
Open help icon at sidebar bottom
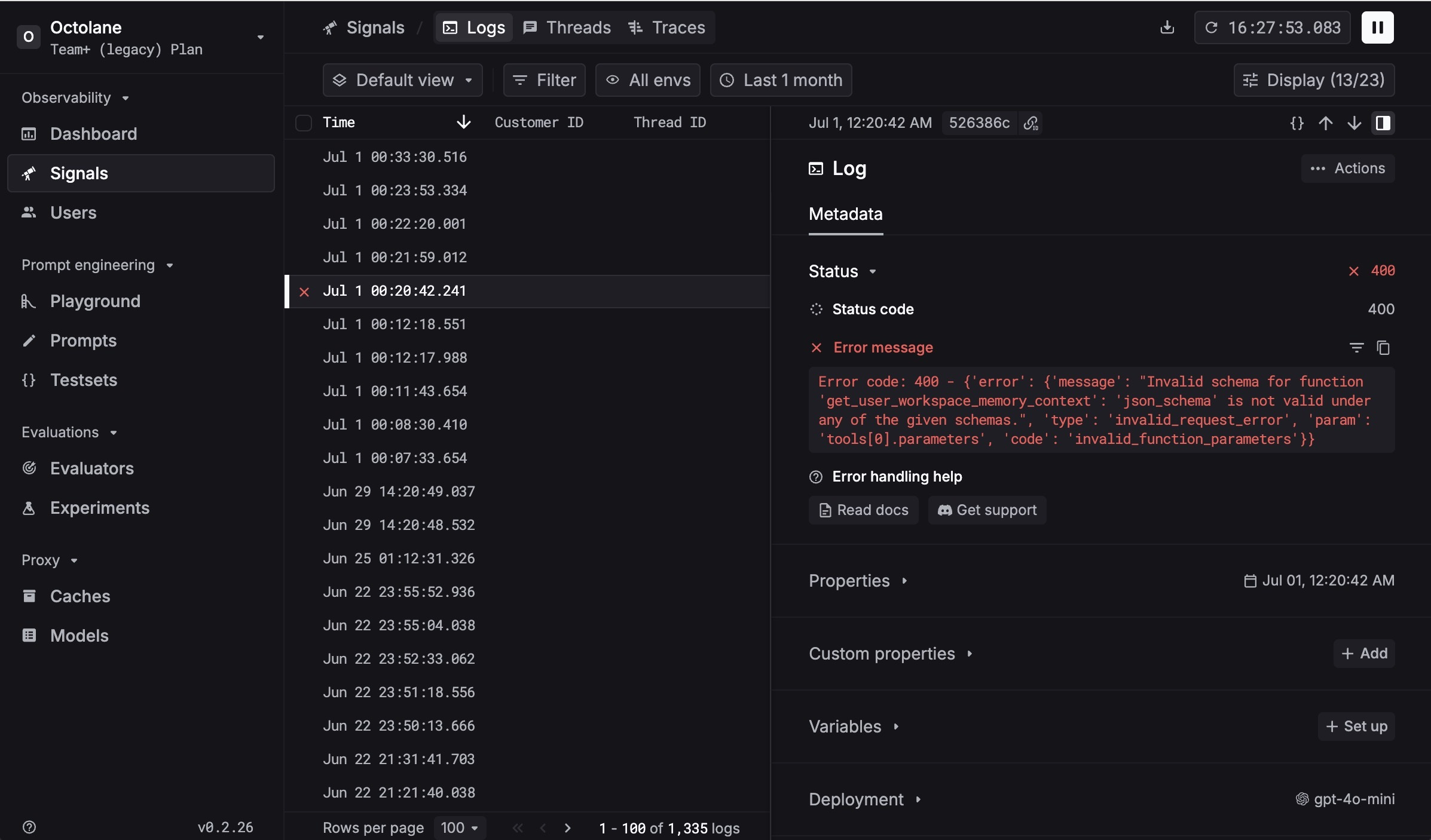click(x=29, y=827)
